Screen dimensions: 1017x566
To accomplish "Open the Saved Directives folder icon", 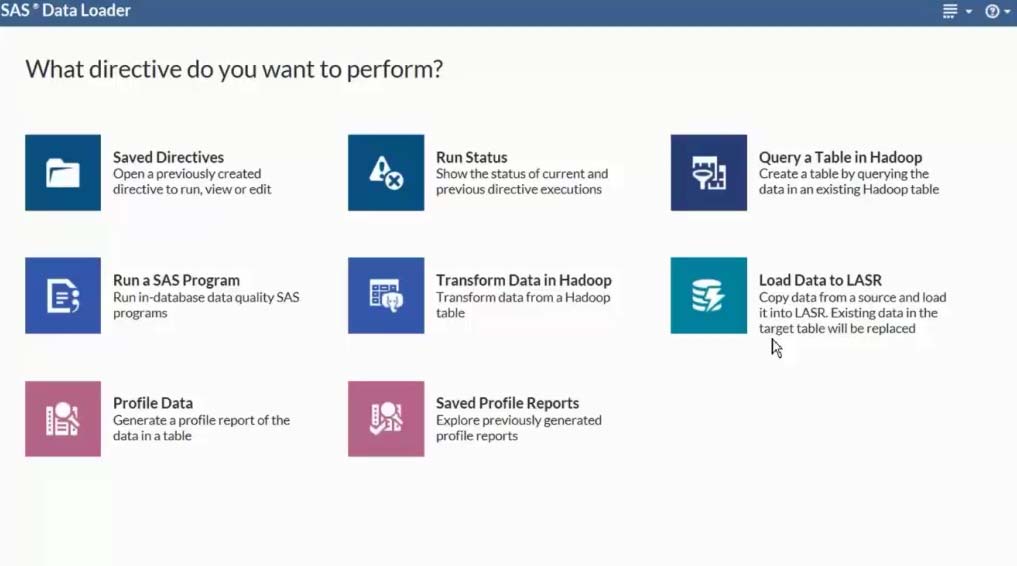I will tap(63, 172).
